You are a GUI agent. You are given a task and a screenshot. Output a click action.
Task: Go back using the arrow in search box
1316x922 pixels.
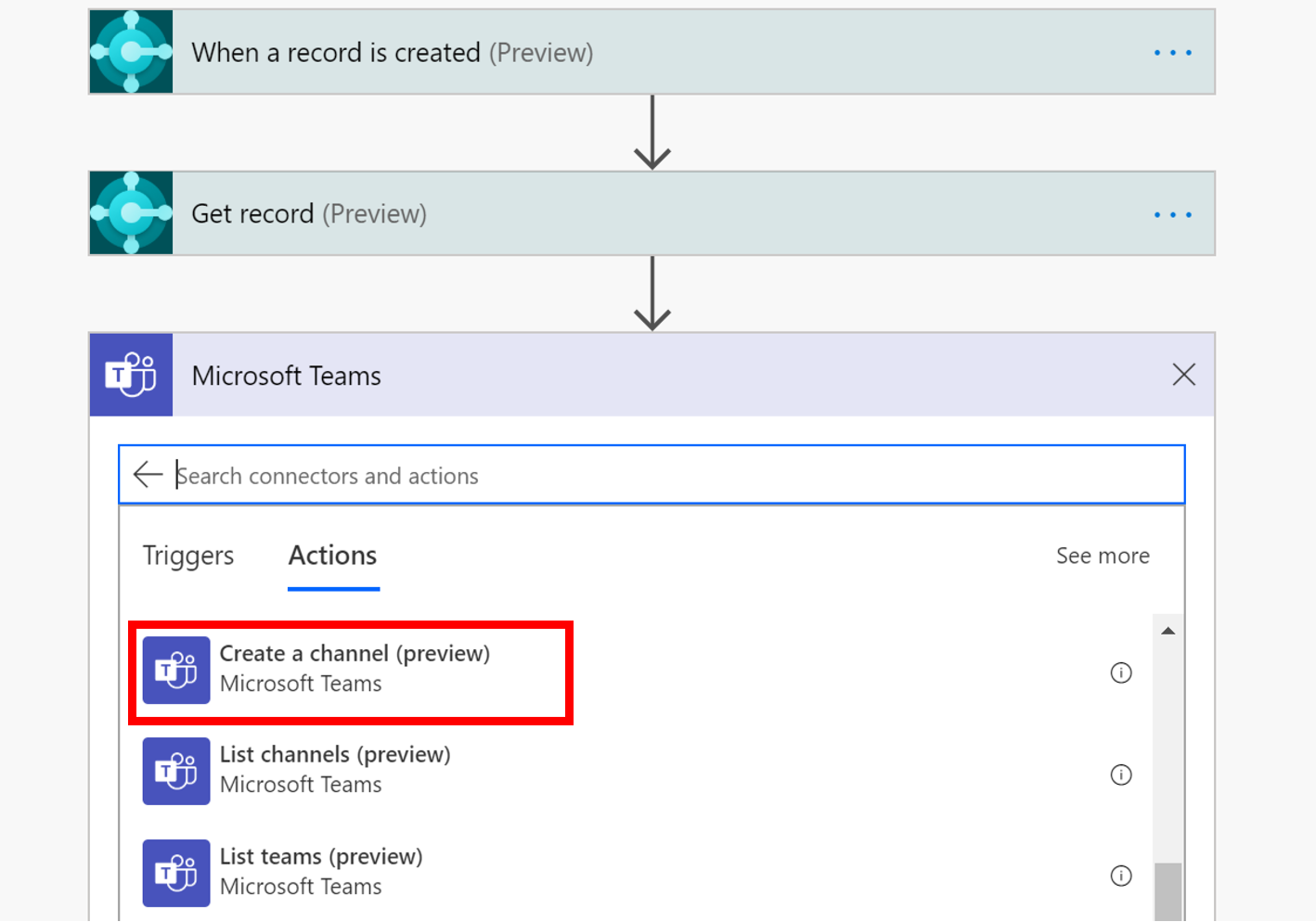tap(148, 475)
